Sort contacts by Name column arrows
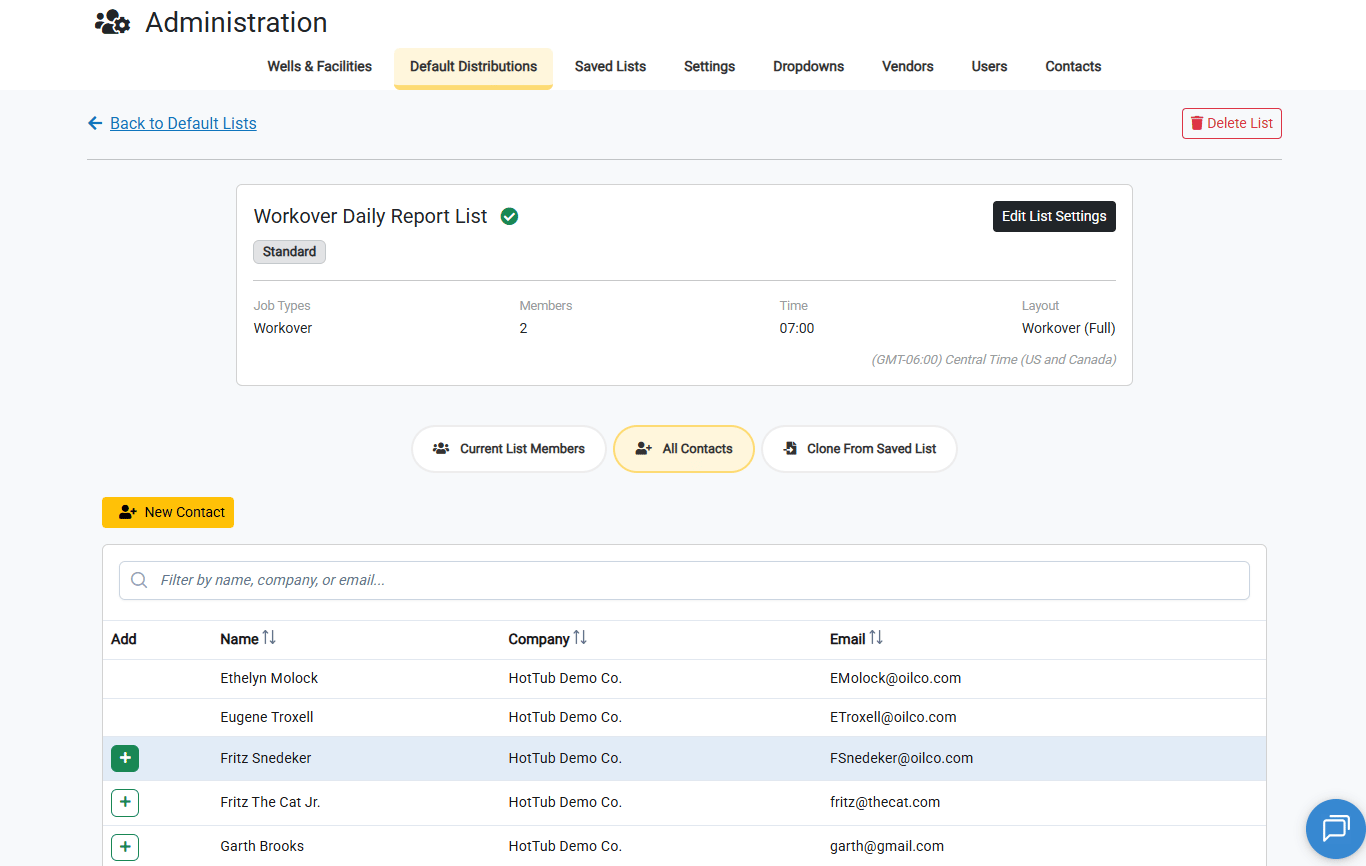This screenshot has height=866, width=1366. point(269,638)
